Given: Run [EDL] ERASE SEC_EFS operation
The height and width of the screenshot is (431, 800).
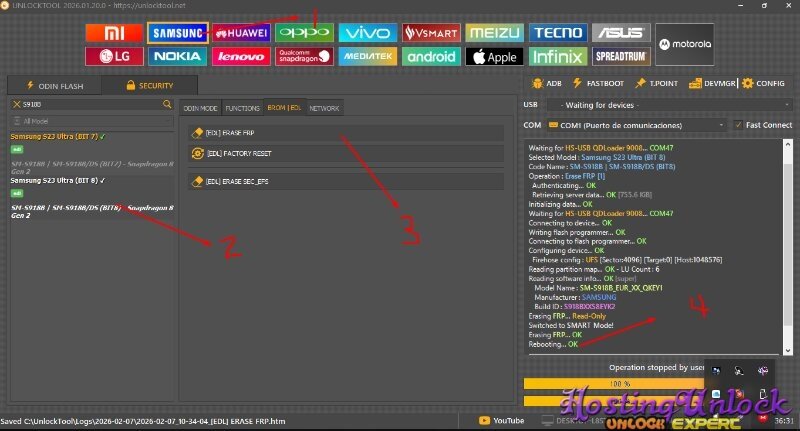Looking at the screenshot, I should click(346, 181).
